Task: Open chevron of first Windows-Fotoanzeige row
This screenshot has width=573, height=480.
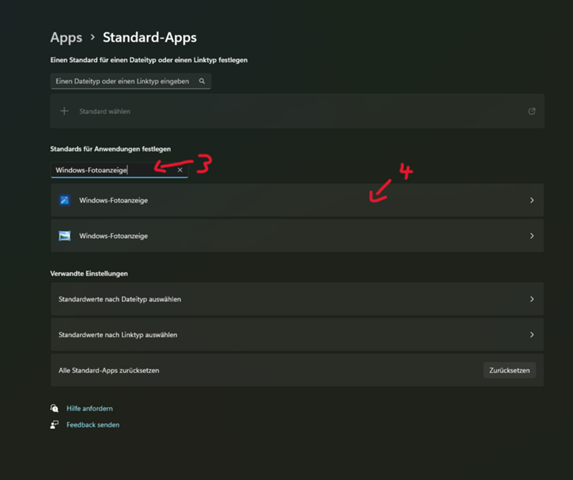Action: (532, 200)
